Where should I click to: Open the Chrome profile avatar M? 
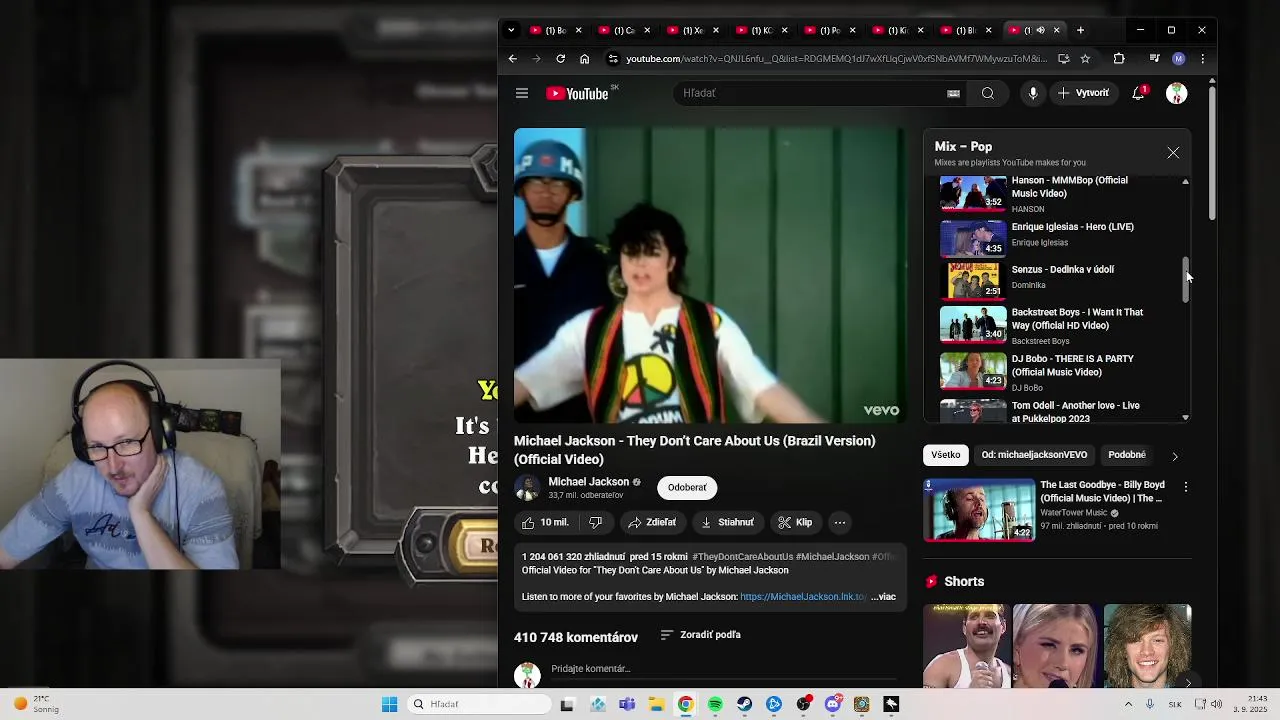(1179, 59)
